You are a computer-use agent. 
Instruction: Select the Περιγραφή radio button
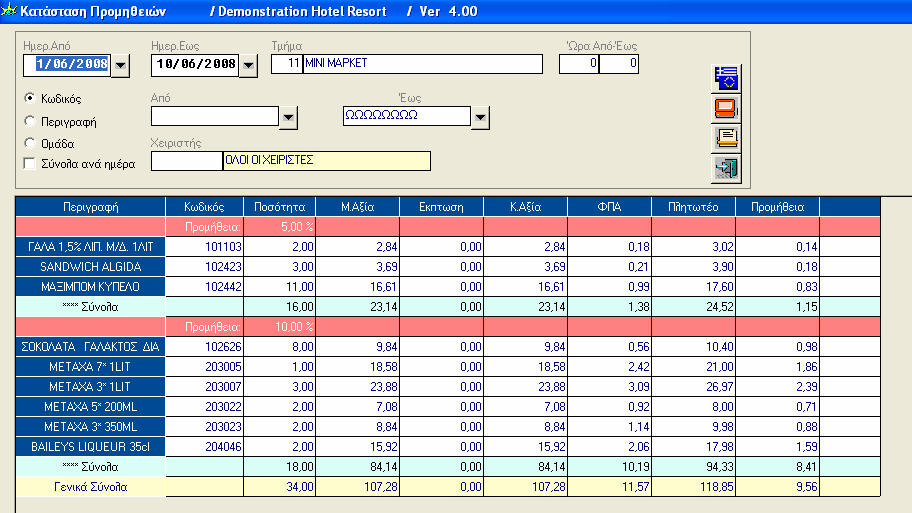point(30,121)
